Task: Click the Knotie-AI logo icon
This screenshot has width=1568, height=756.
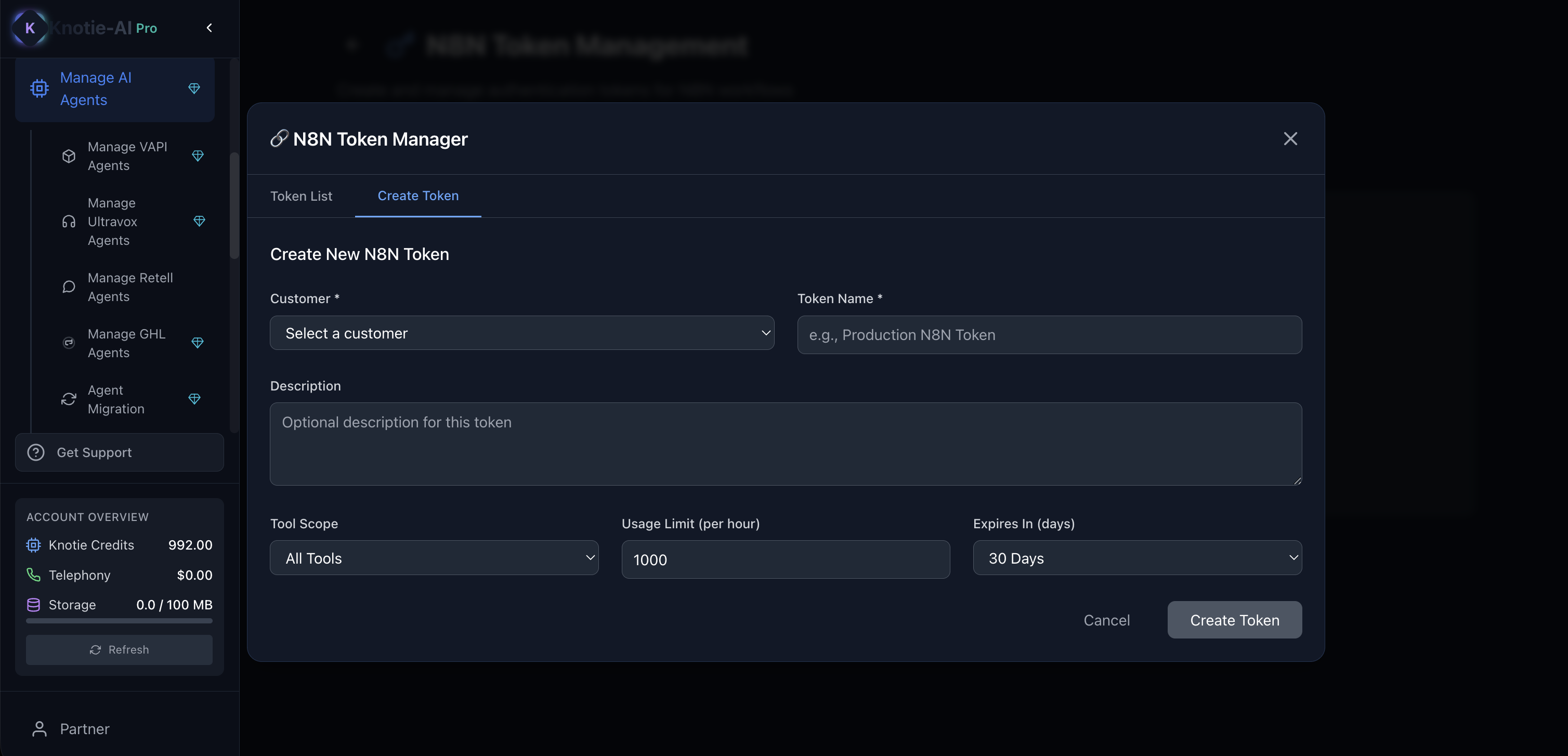Action: coord(29,28)
